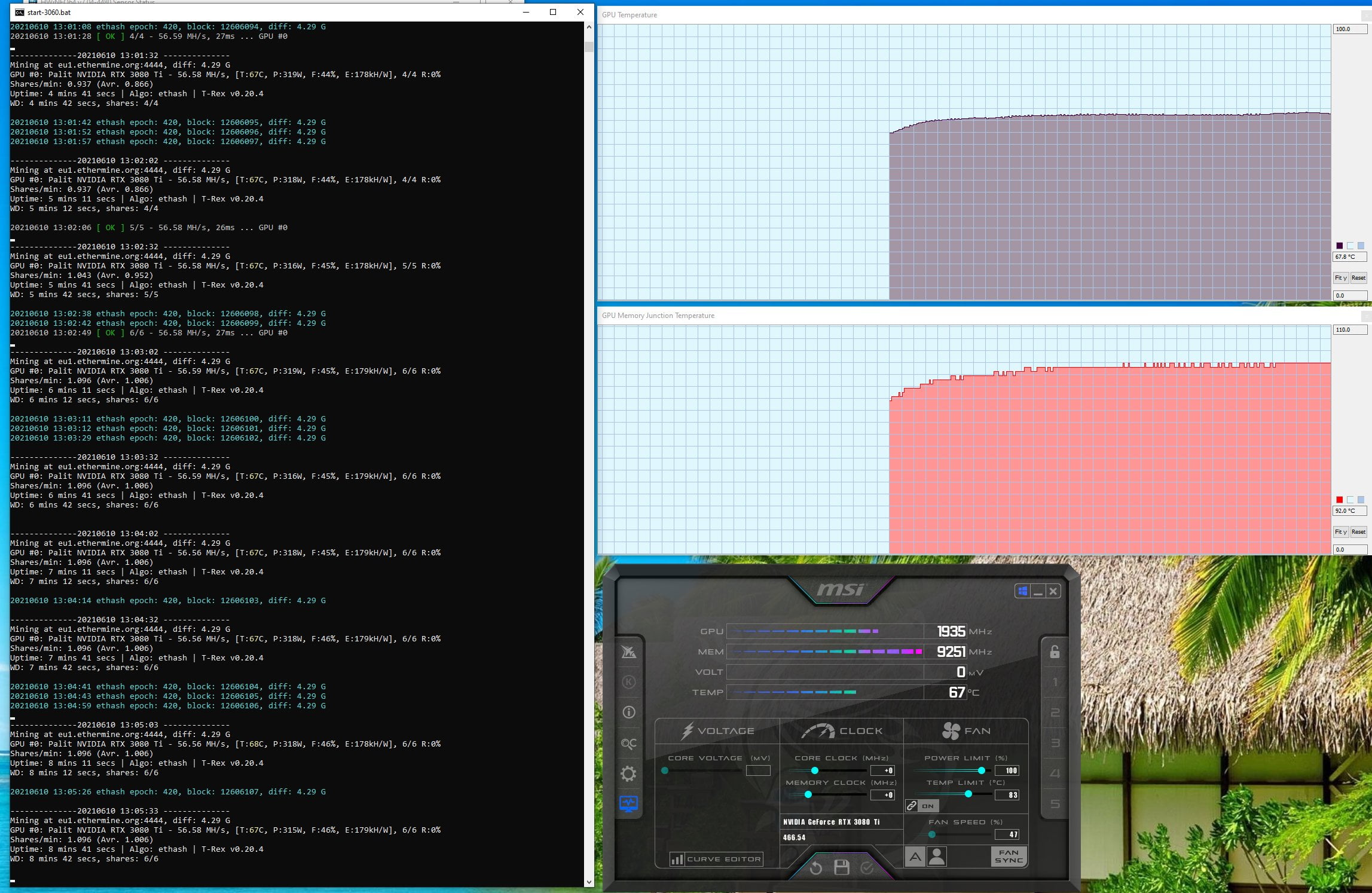Toggle user-defined fan curve person button
This screenshot has width=1372, height=893.
point(937,857)
